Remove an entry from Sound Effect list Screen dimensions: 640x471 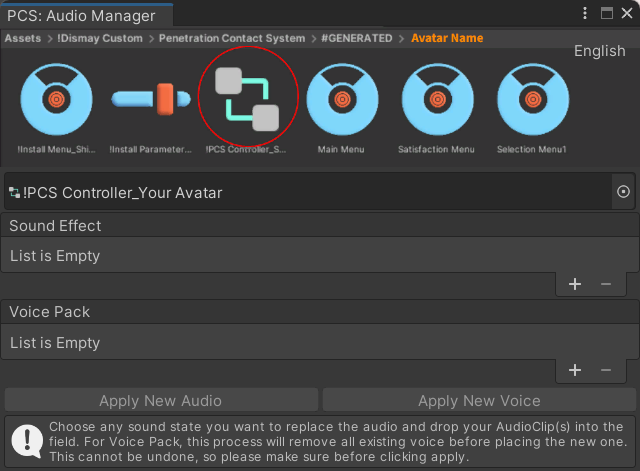(606, 284)
